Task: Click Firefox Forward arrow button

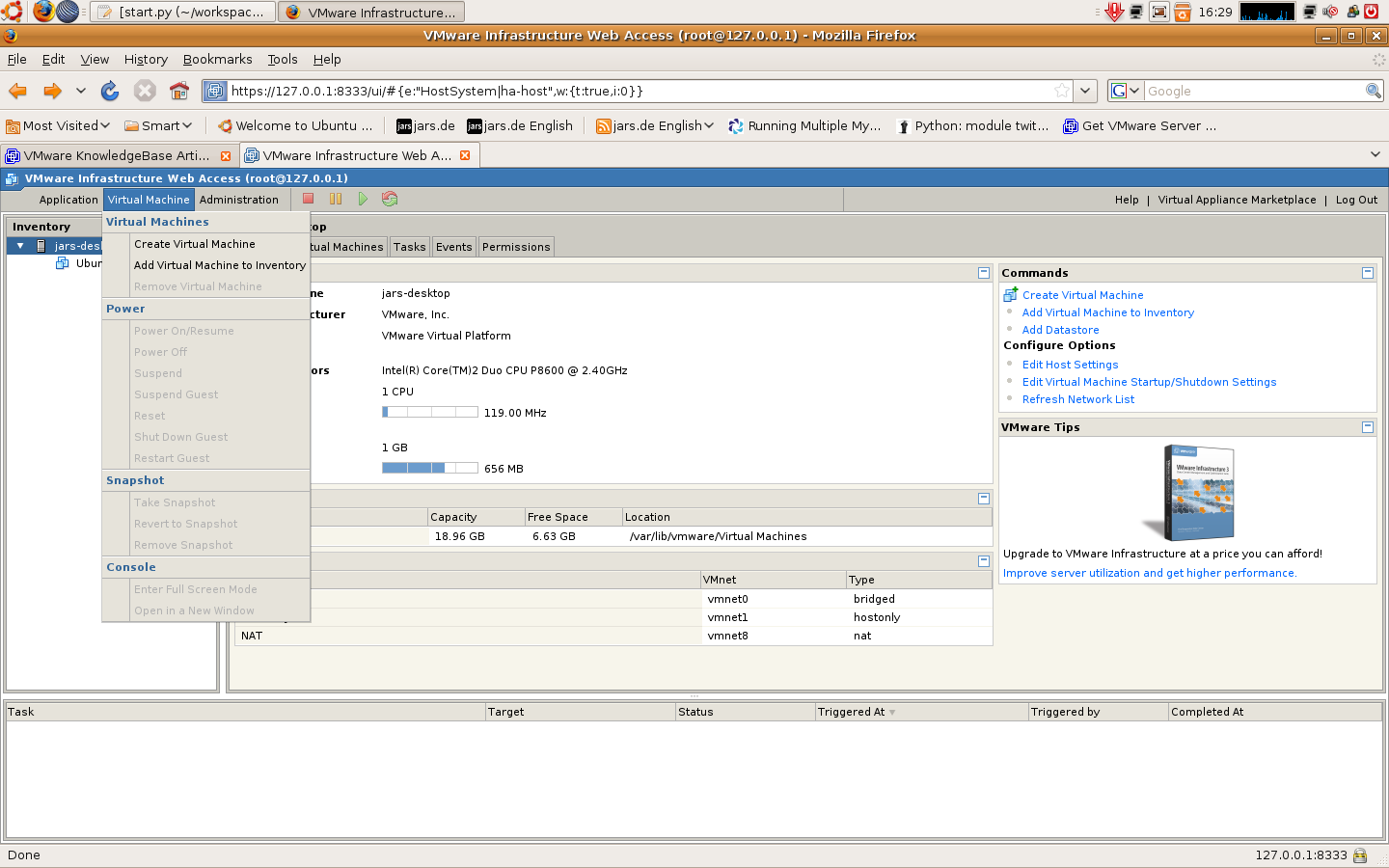Action: (x=52, y=91)
